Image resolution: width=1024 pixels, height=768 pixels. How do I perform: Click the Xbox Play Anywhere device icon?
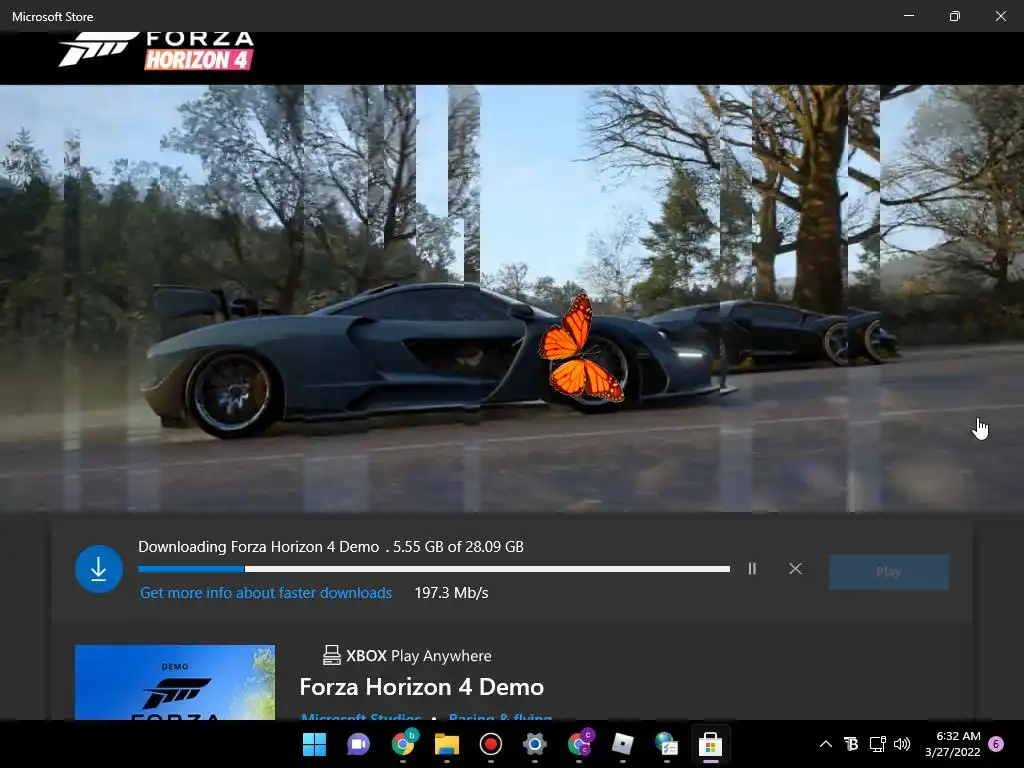332,655
